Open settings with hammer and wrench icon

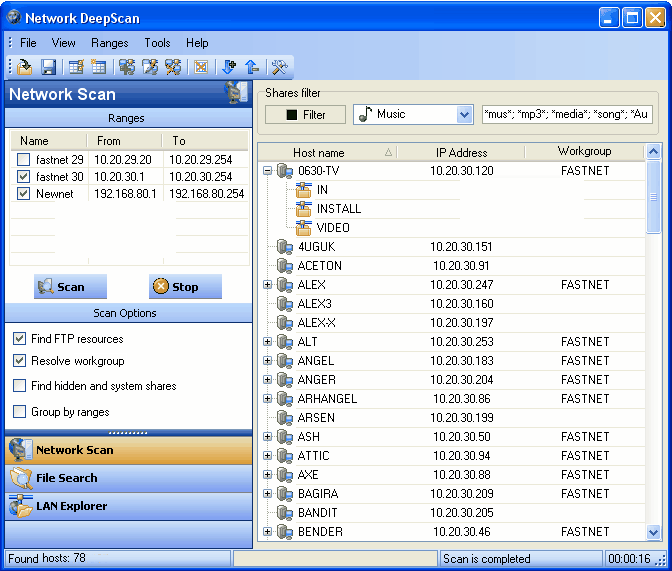coord(280,67)
